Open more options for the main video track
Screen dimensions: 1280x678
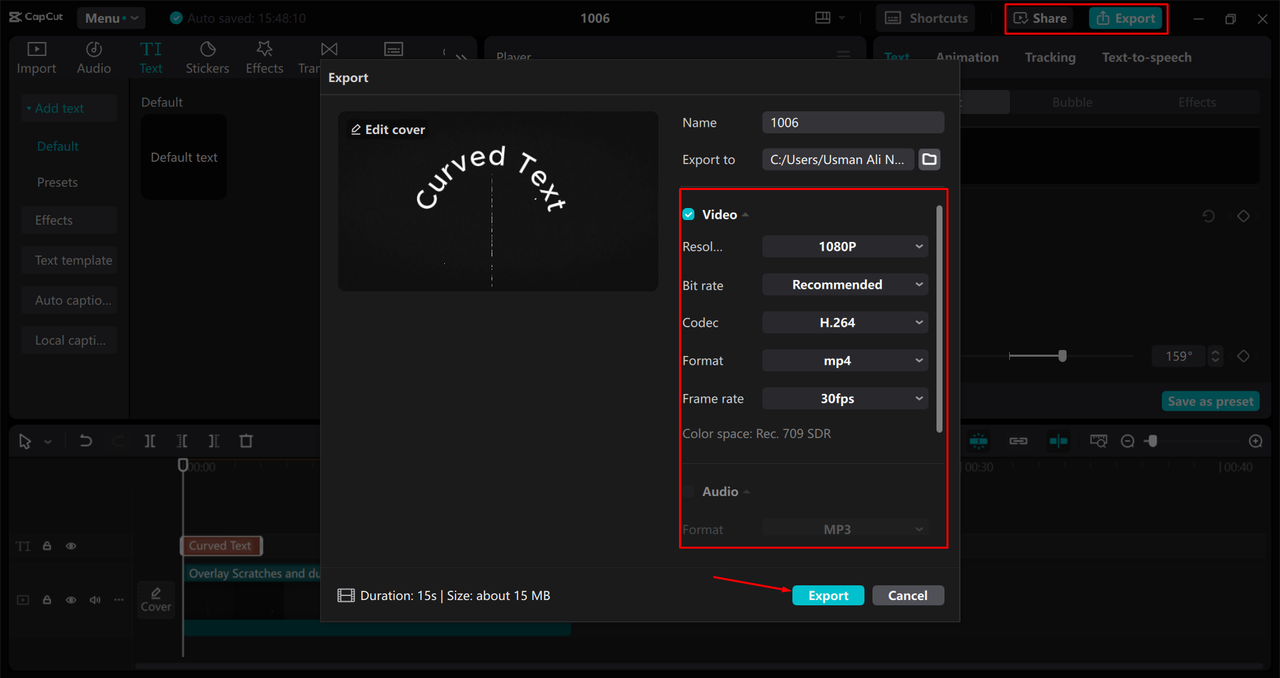tap(119, 600)
